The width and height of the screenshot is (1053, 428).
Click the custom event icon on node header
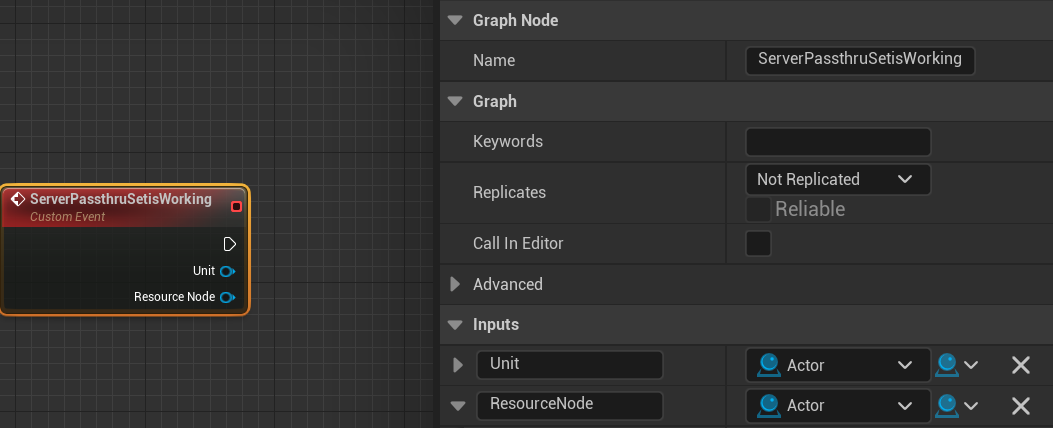coord(18,199)
